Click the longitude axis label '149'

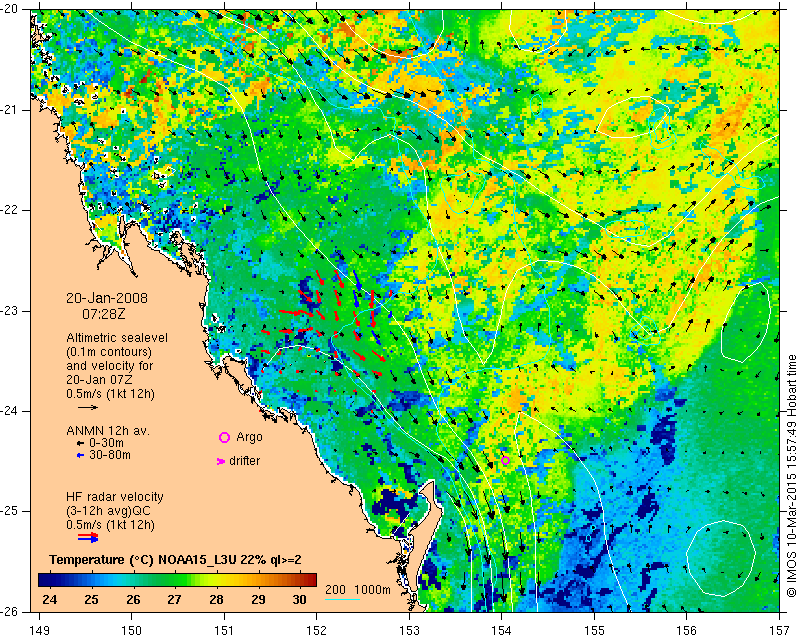coord(40,631)
